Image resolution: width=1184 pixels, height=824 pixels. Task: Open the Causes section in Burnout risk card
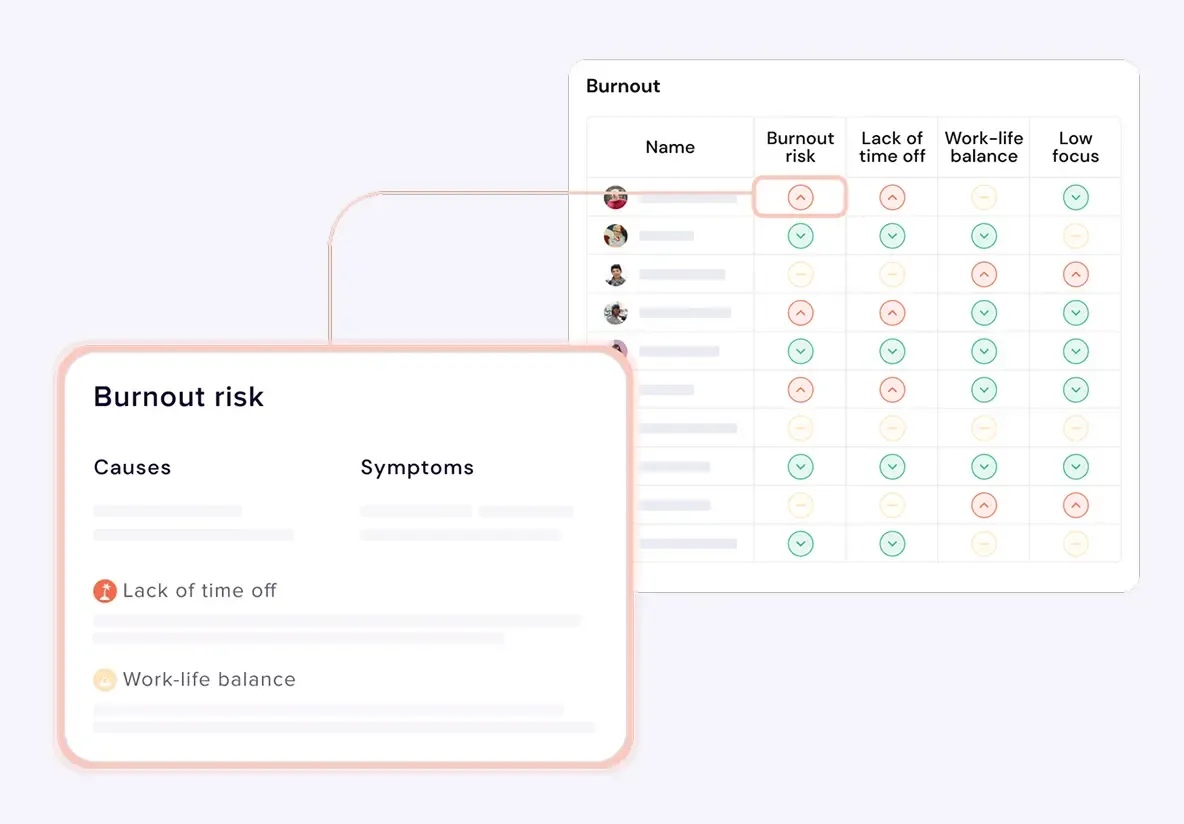(132, 468)
